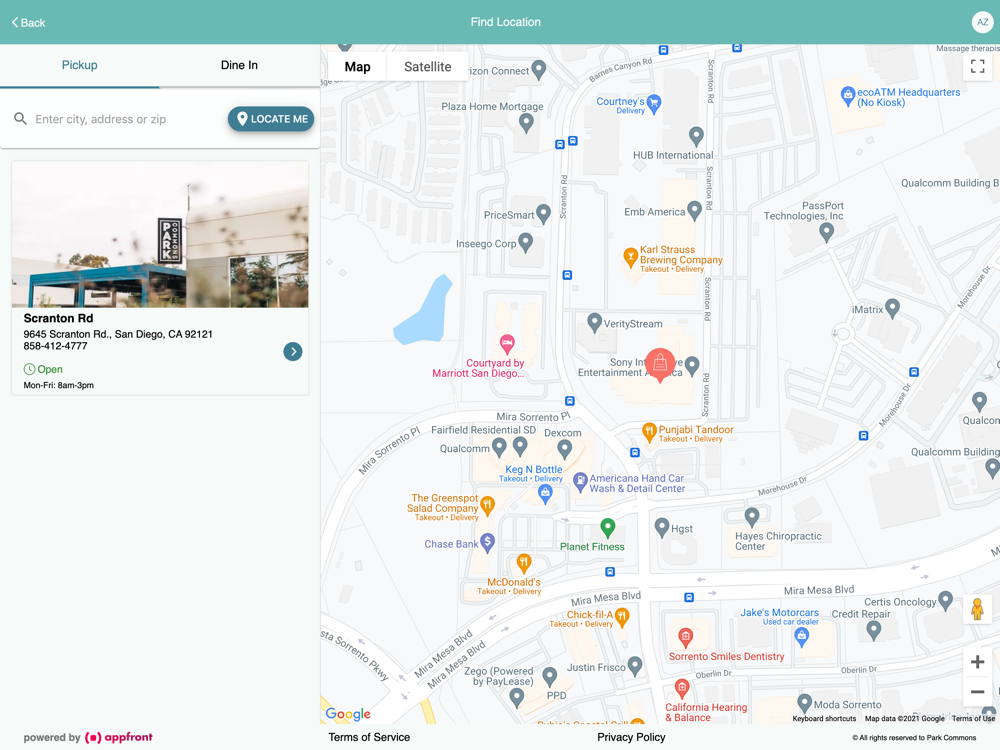Zoom in on the map
Viewport: 1000px width, 750px height.
click(977, 662)
